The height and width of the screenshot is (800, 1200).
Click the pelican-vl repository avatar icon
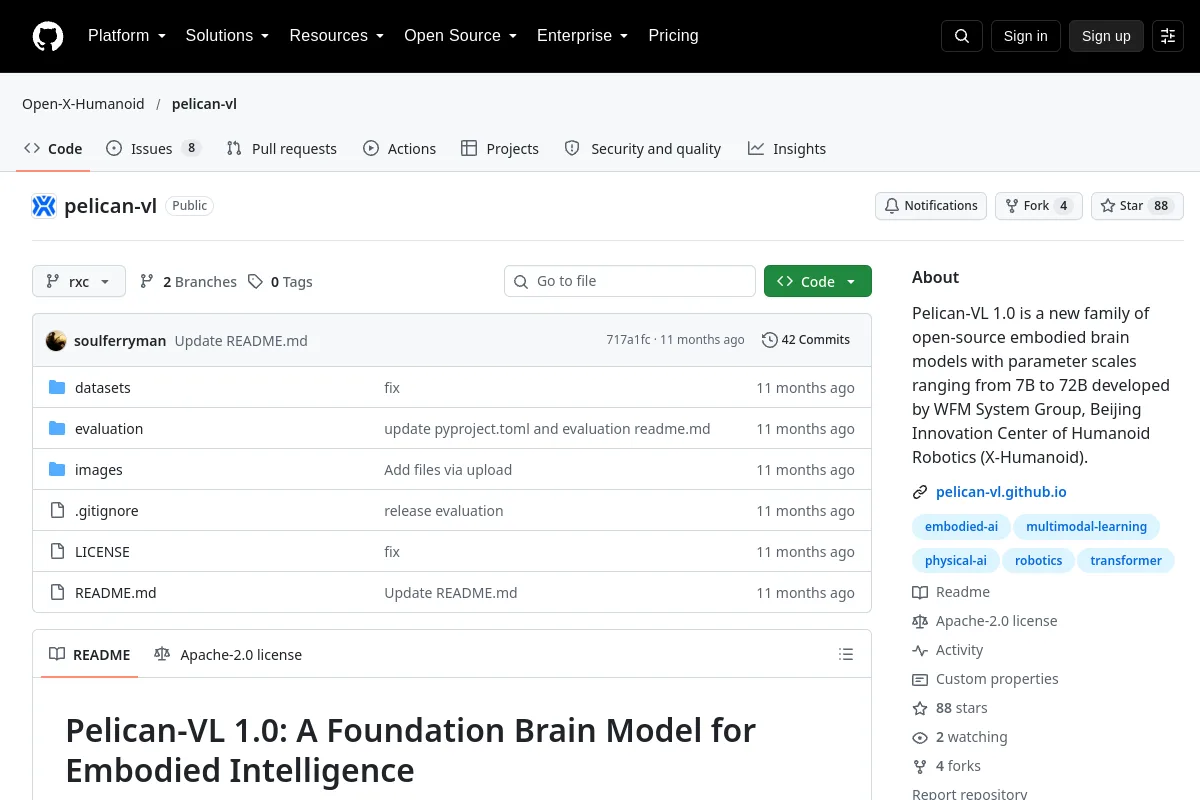pyautogui.click(x=44, y=206)
